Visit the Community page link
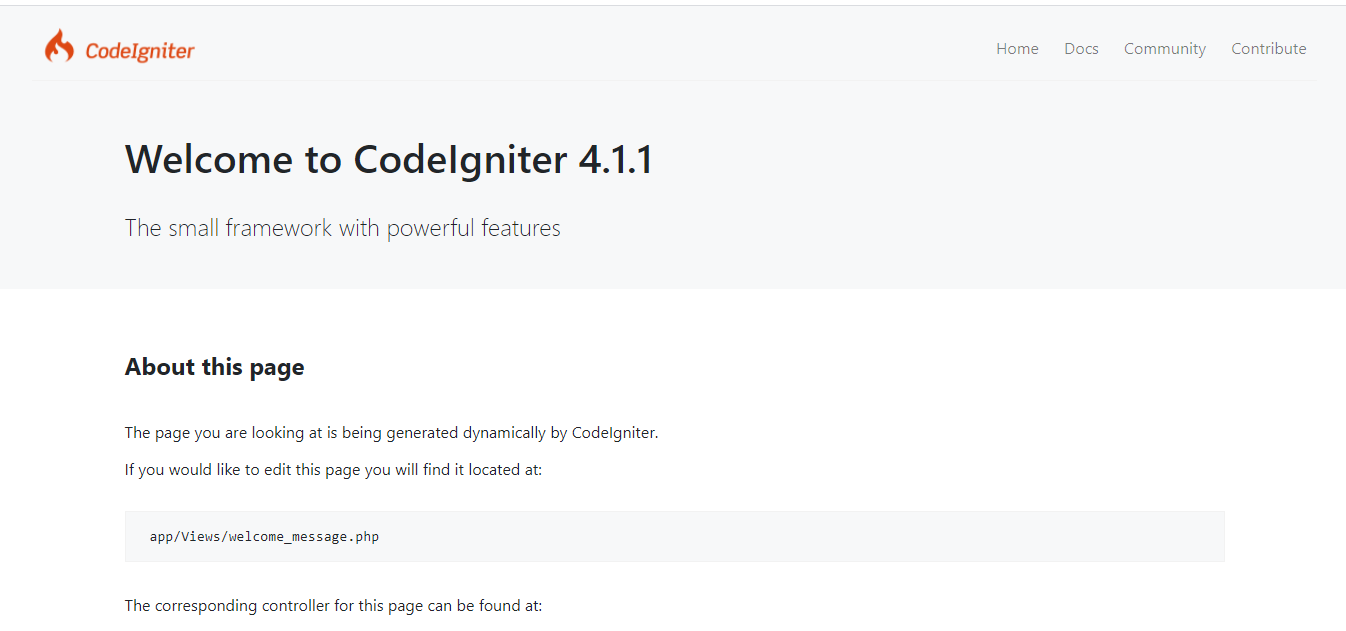This screenshot has width=1346, height=631. pos(1164,48)
